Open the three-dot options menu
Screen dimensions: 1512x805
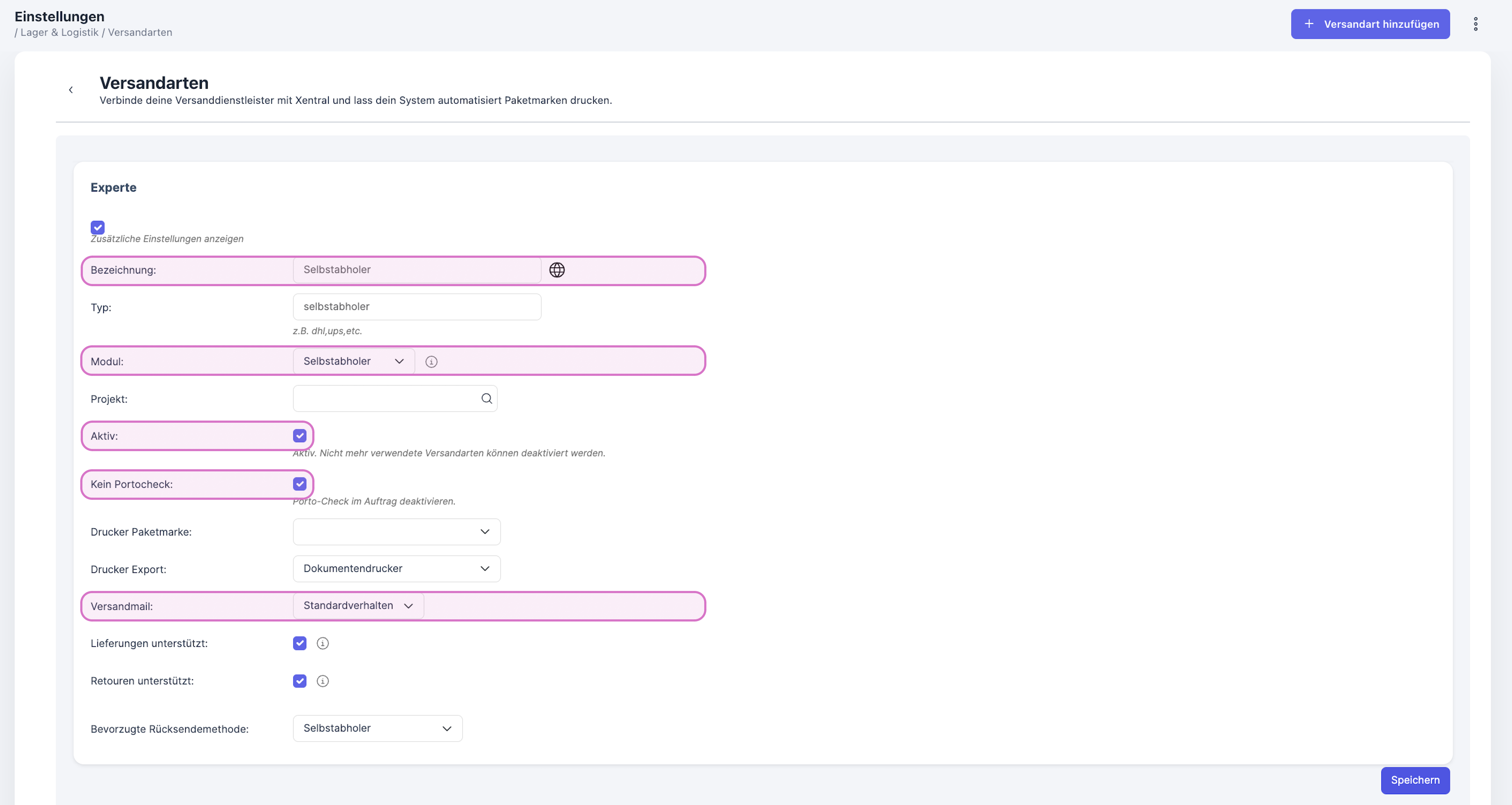tap(1475, 24)
